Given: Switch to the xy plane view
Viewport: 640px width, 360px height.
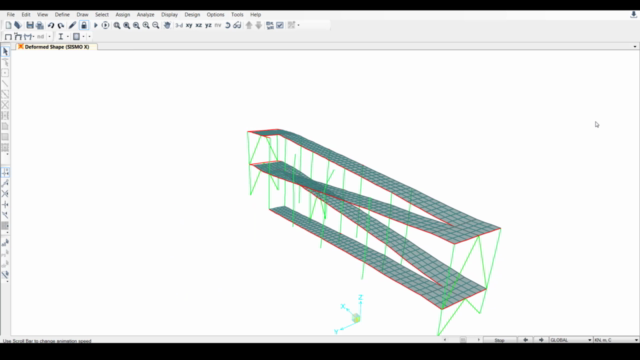Looking at the screenshot, I should click(189, 25).
